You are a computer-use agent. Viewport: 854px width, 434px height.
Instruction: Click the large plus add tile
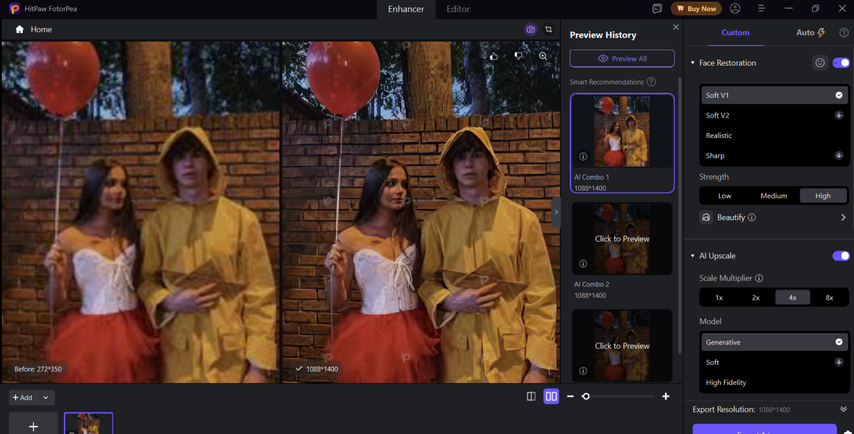coord(33,424)
